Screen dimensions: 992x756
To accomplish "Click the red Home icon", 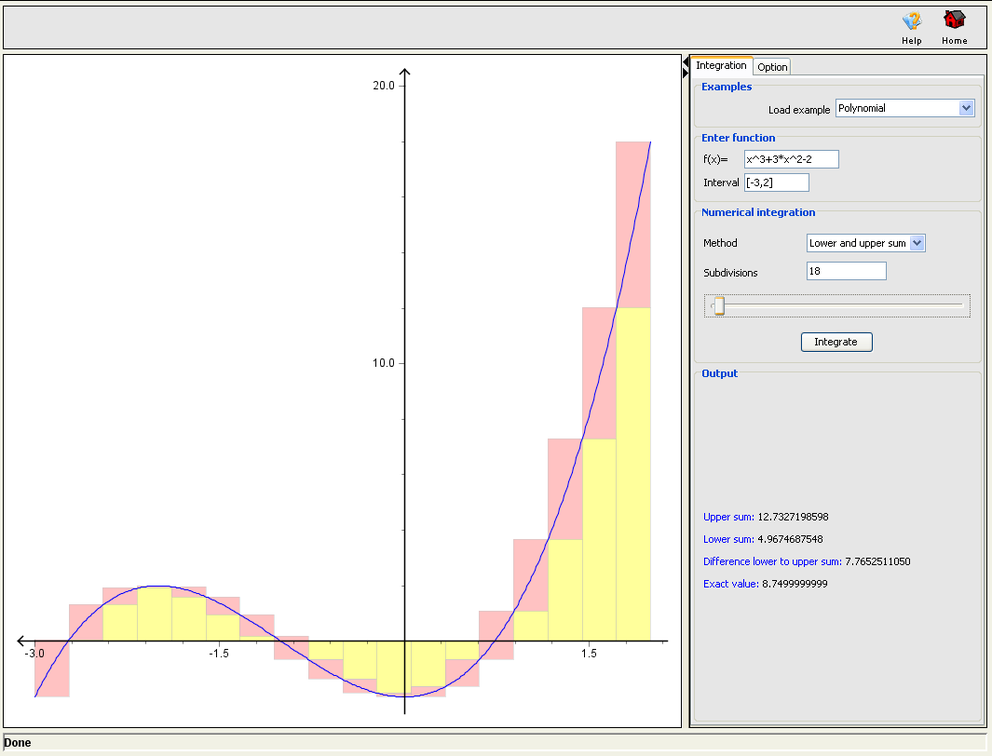I will pos(954,20).
